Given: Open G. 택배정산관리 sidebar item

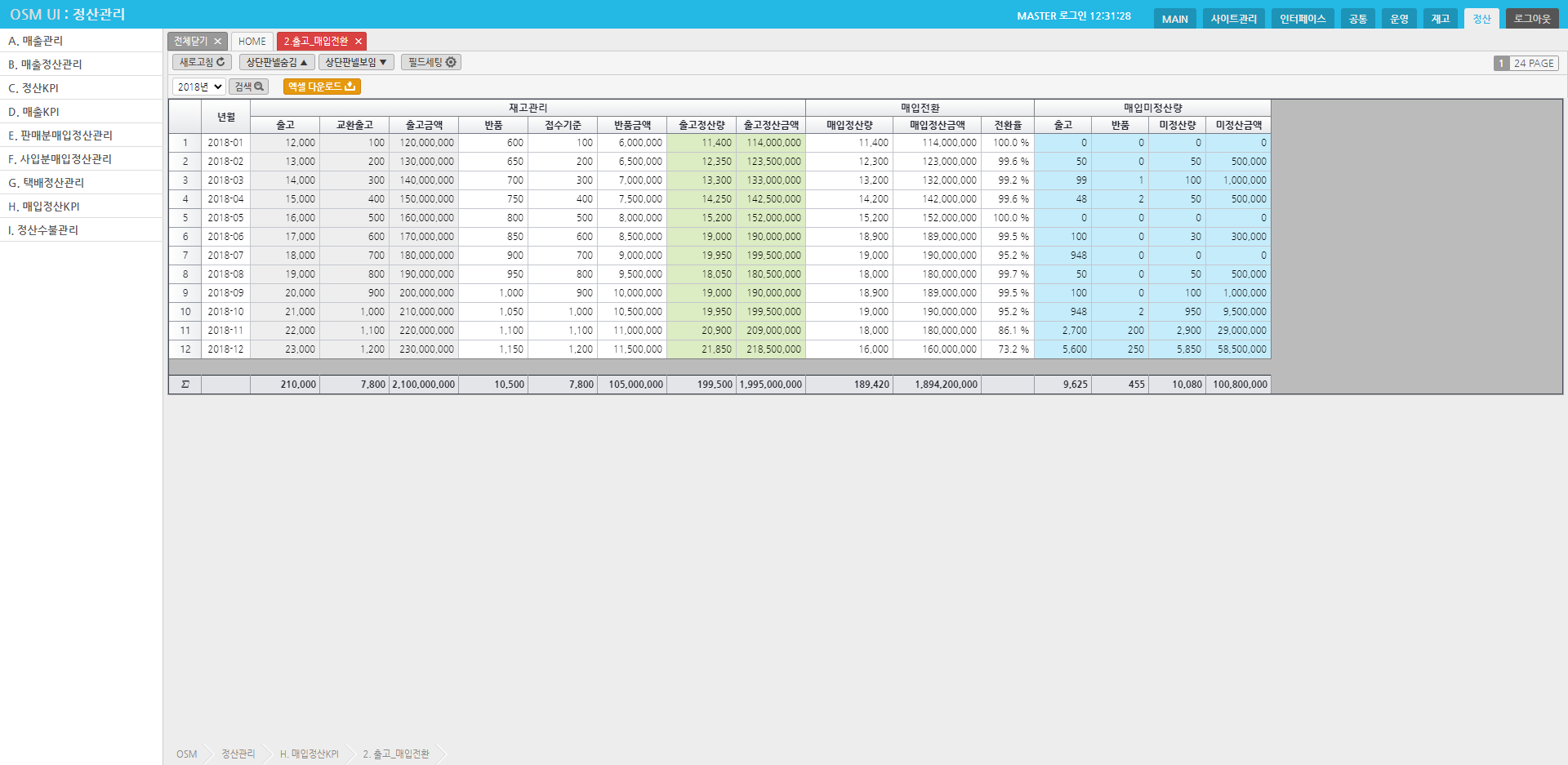Looking at the screenshot, I should (x=81, y=183).
